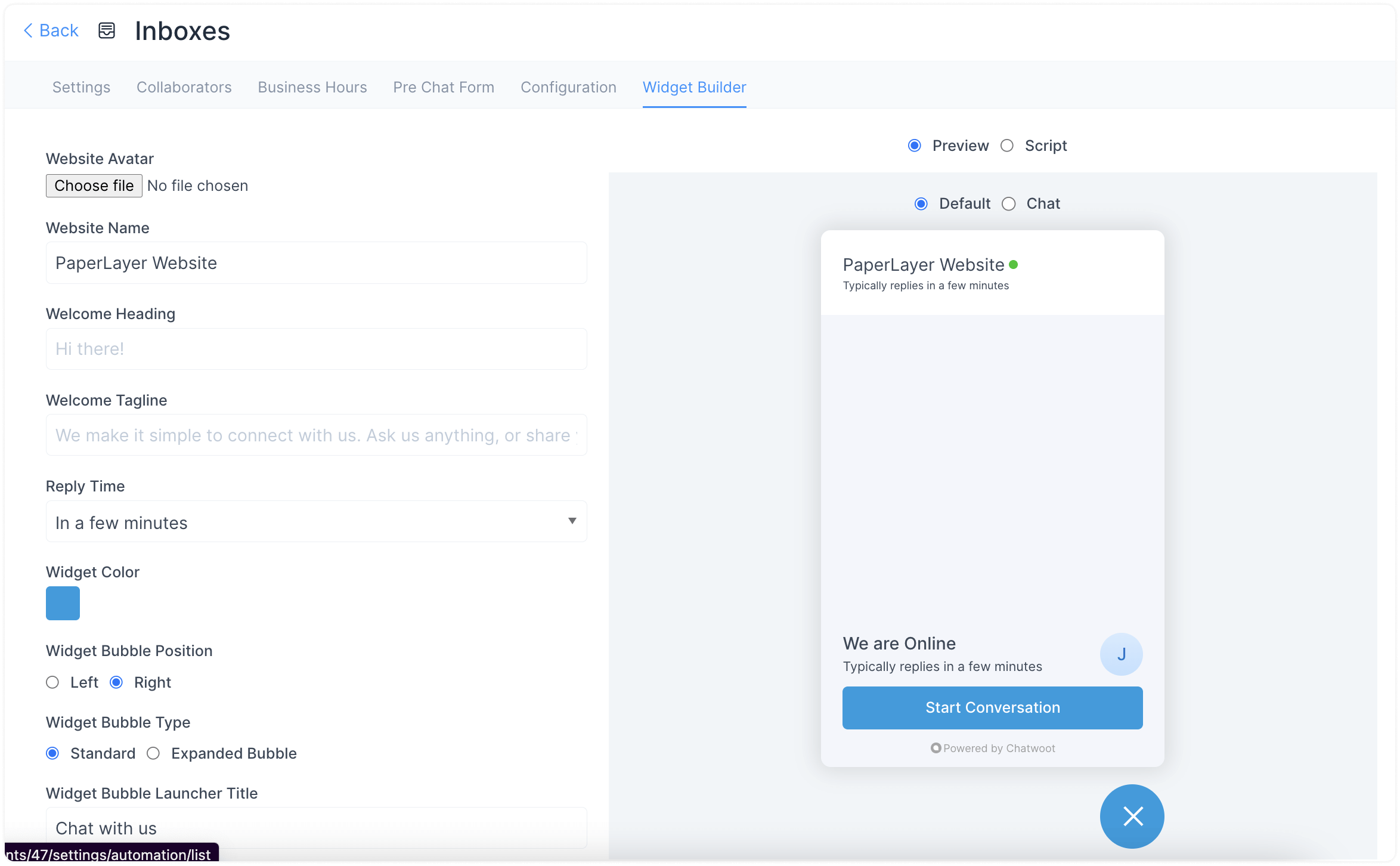Click the agent avatar circle labeled J

1121,654
